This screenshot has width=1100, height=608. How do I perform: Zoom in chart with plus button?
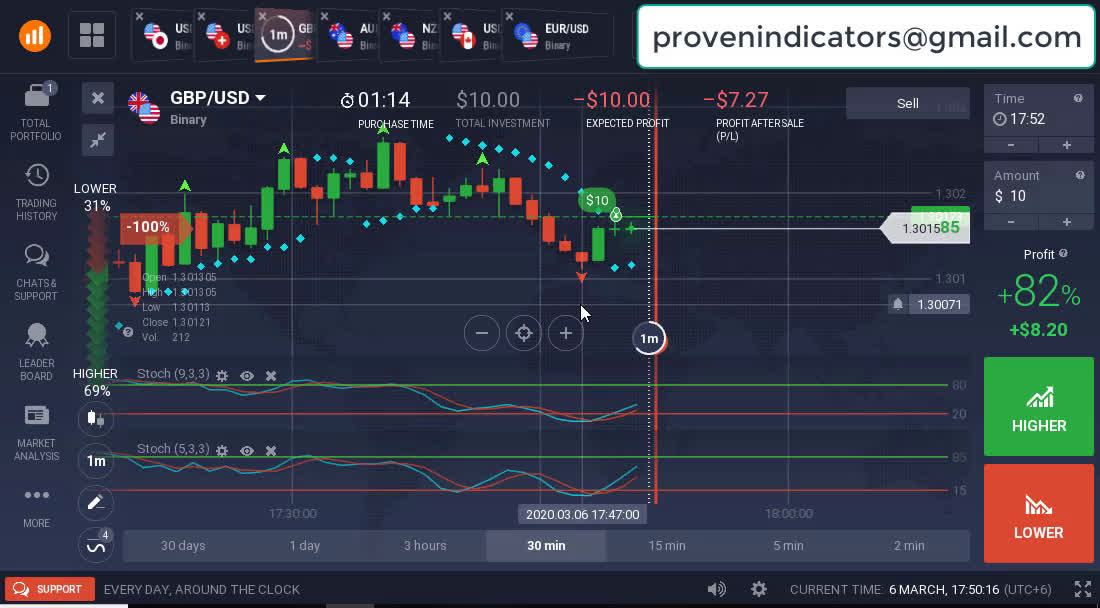[x=566, y=333]
